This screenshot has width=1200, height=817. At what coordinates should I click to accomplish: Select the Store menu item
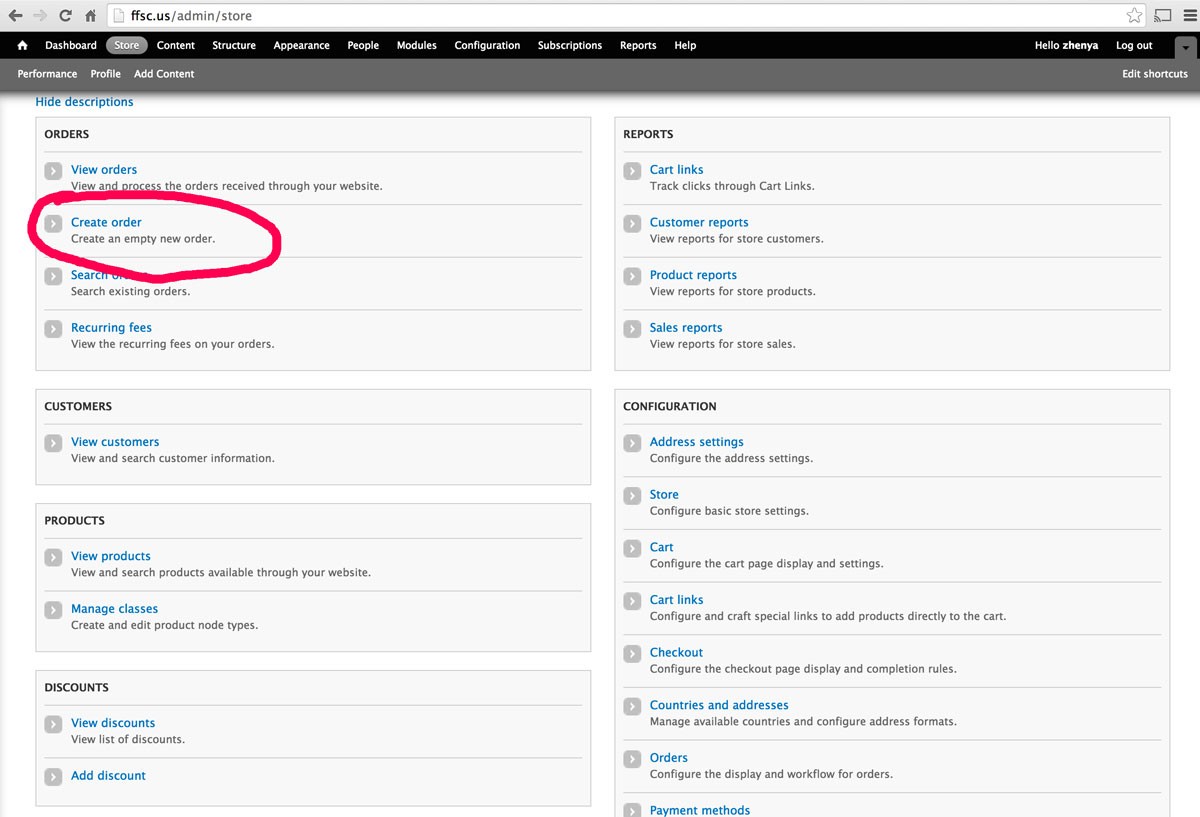pyautogui.click(x=127, y=45)
